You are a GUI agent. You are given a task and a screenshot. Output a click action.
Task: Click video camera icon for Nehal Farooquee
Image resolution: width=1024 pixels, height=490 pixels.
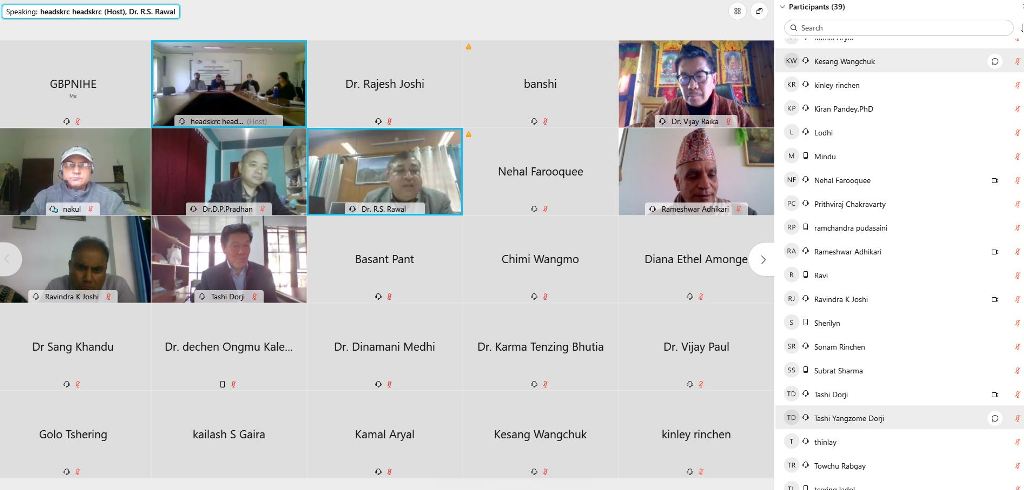[x=995, y=180]
